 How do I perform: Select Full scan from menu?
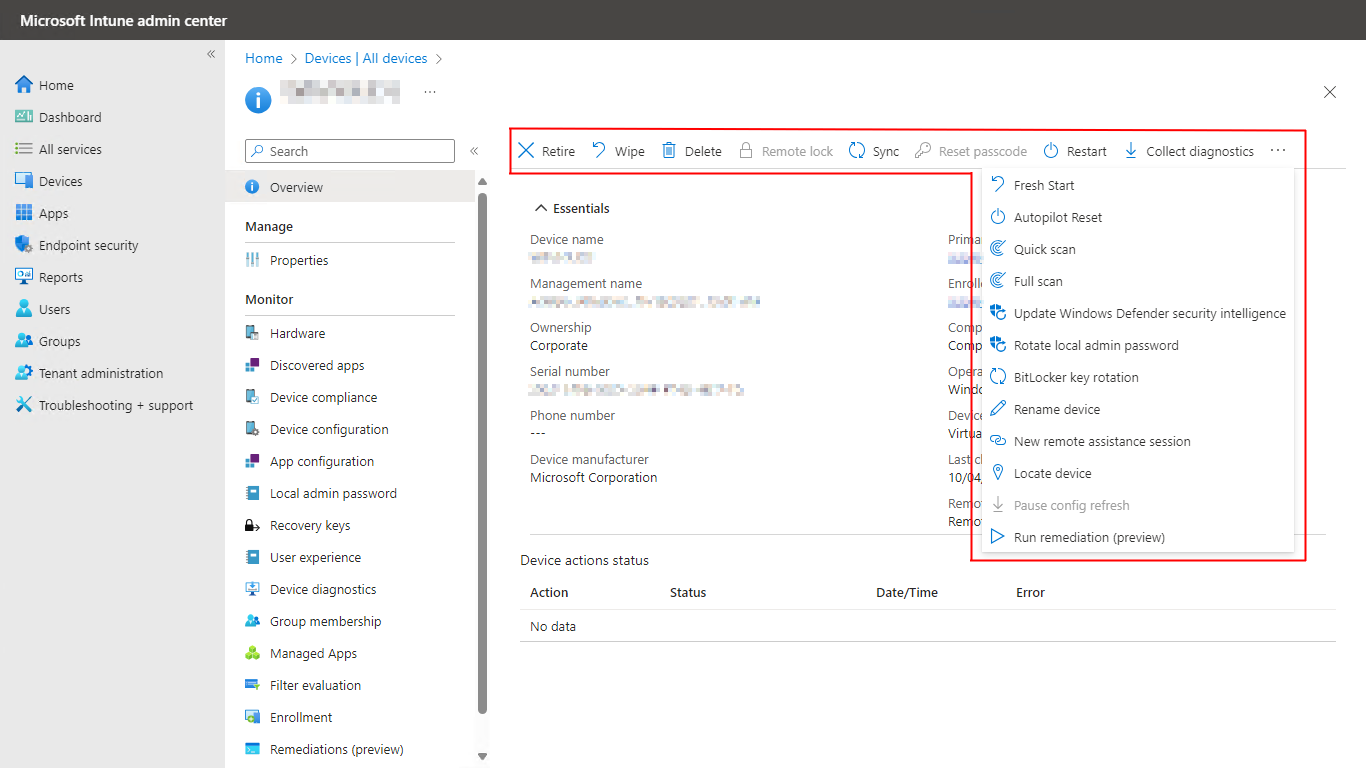click(x=1138, y=281)
